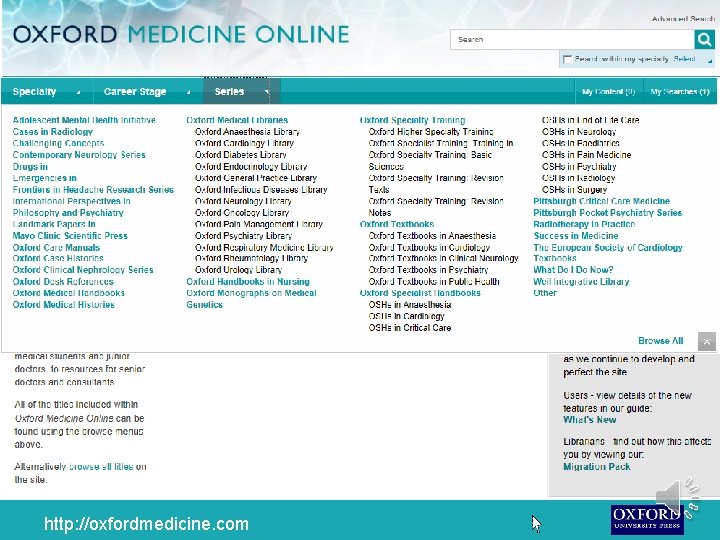Image resolution: width=720 pixels, height=540 pixels.
Task: Click the Browse All link
Action: (x=661, y=341)
